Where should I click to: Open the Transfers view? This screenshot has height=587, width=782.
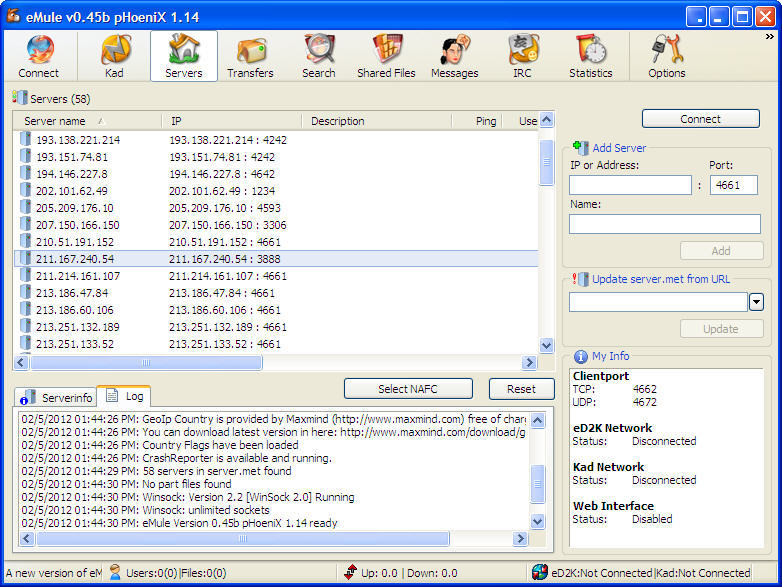pyautogui.click(x=250, y=56)
